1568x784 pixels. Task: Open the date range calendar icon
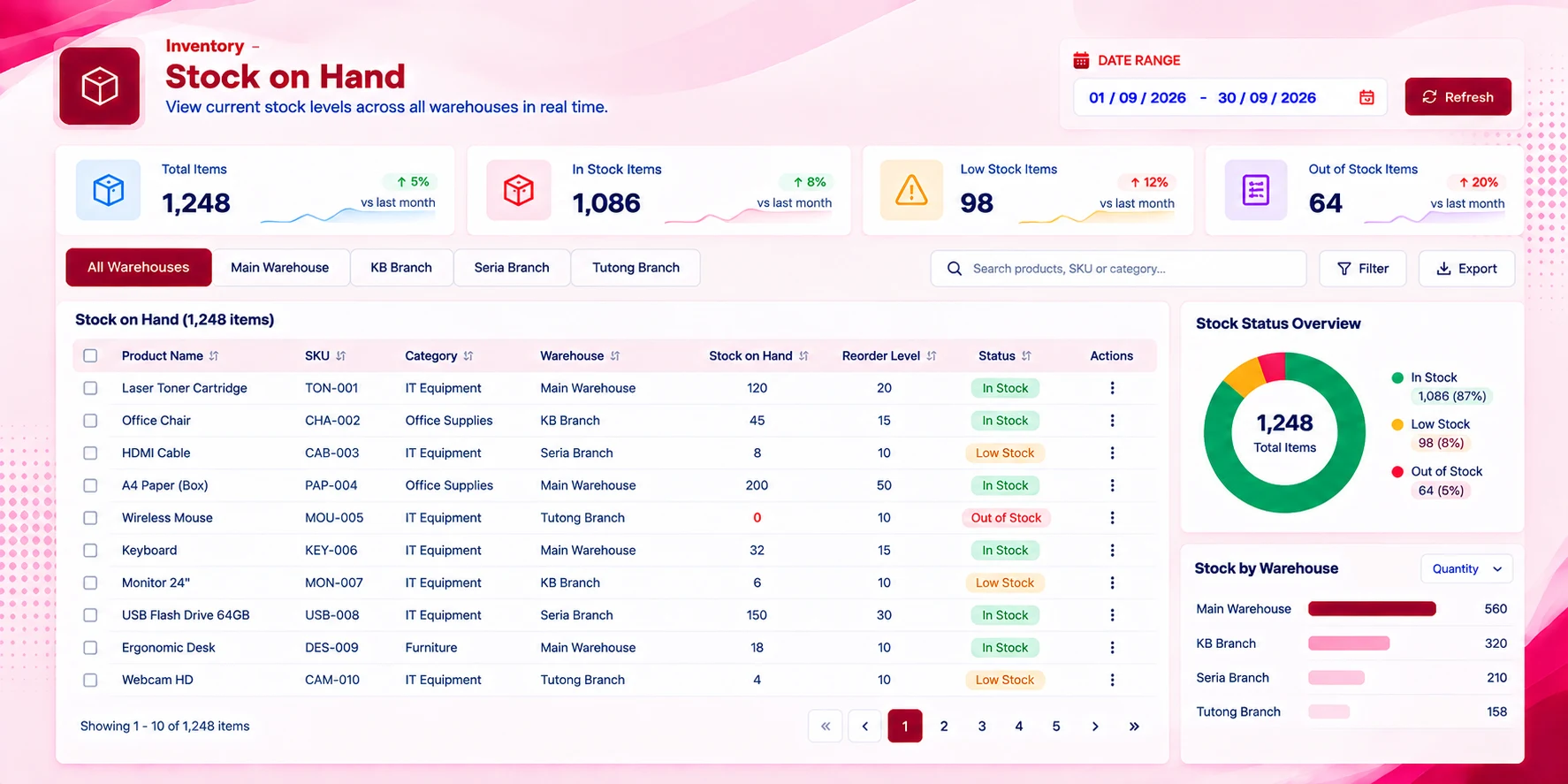click(1366, 97)
